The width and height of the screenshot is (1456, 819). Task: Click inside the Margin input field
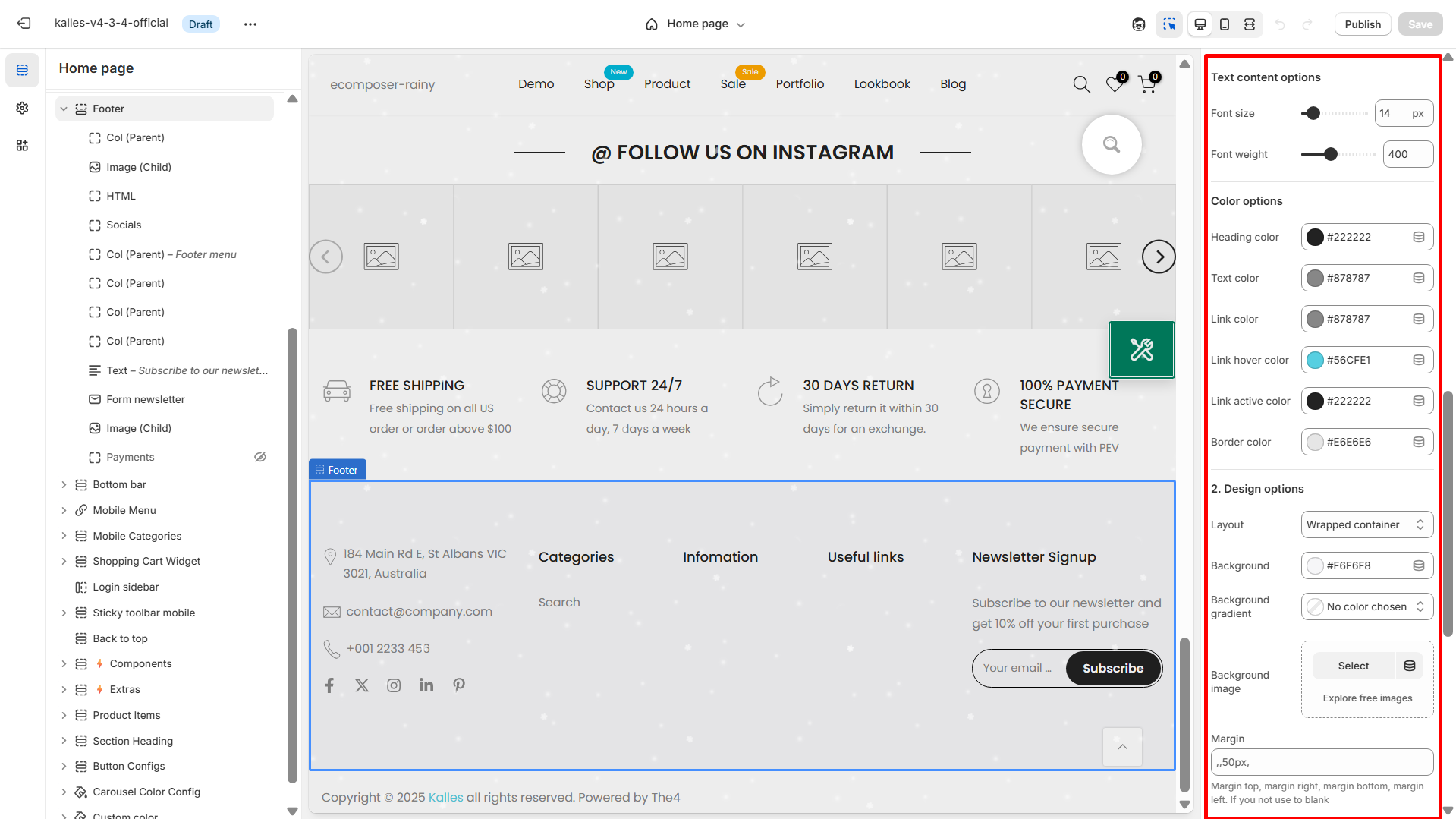(x=1322, y=762)
